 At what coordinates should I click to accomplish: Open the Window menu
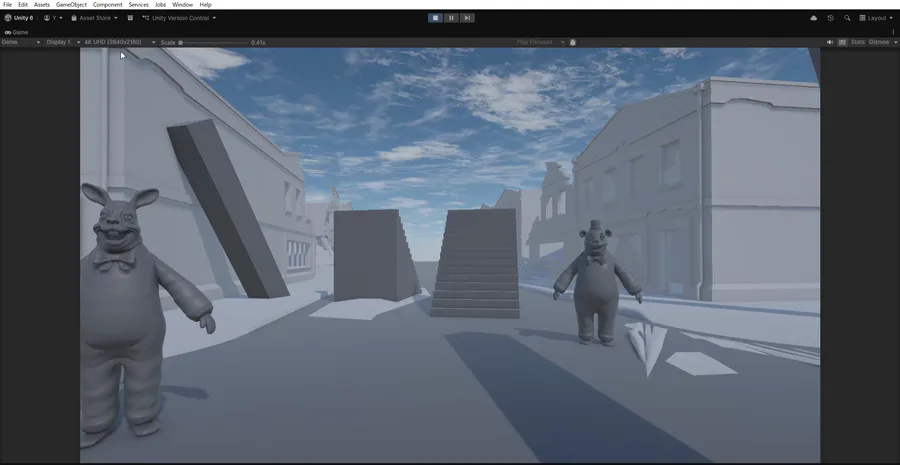[x=183, y=5]
